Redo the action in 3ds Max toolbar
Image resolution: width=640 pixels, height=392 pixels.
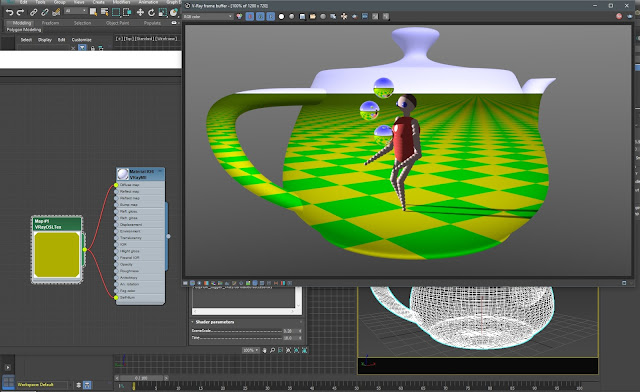point(20,12)
